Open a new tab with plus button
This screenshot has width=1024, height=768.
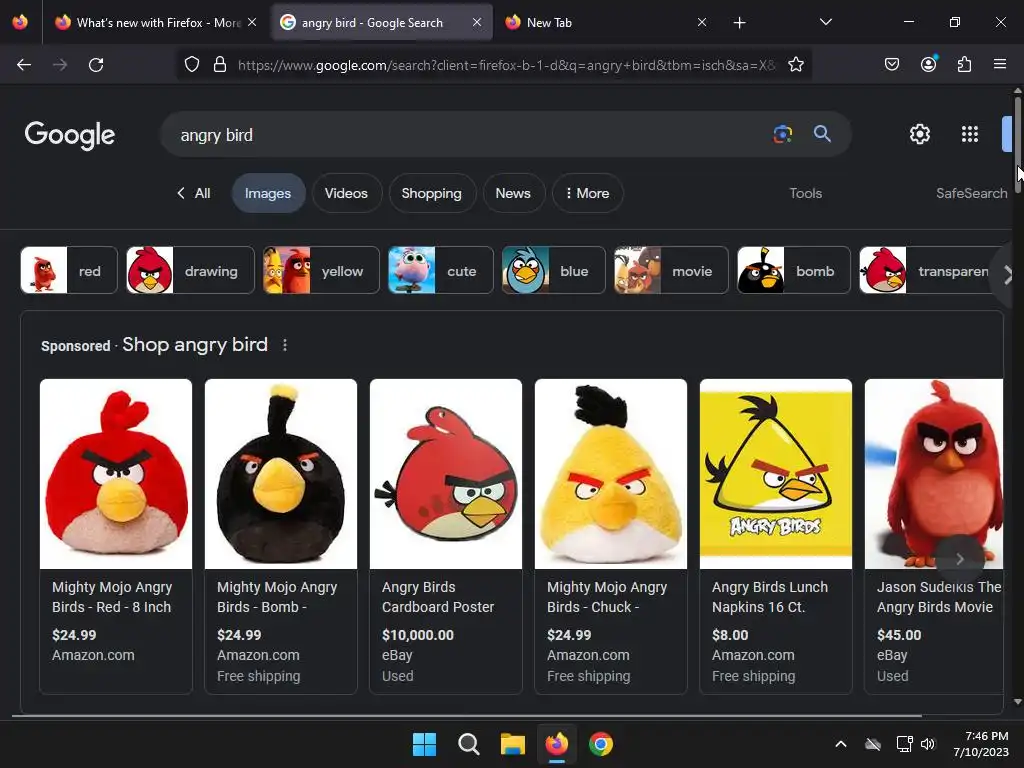tap(739, 23)
